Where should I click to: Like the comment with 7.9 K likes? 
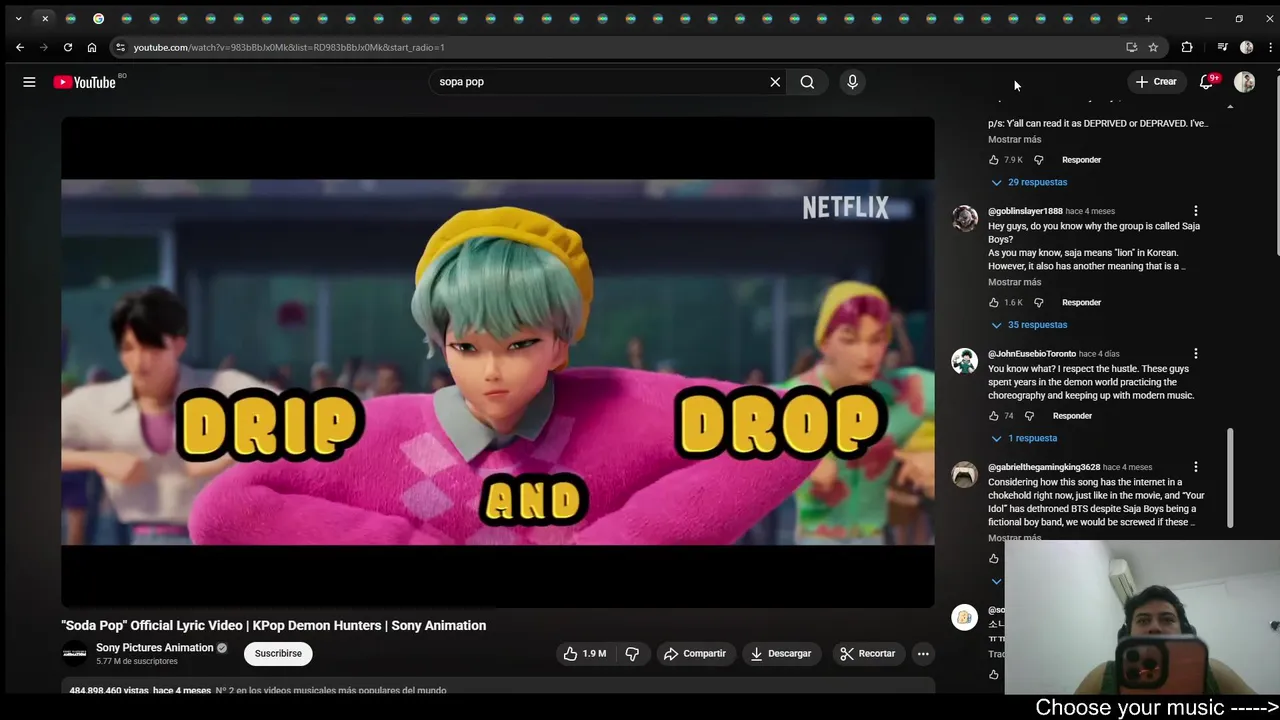994,160
